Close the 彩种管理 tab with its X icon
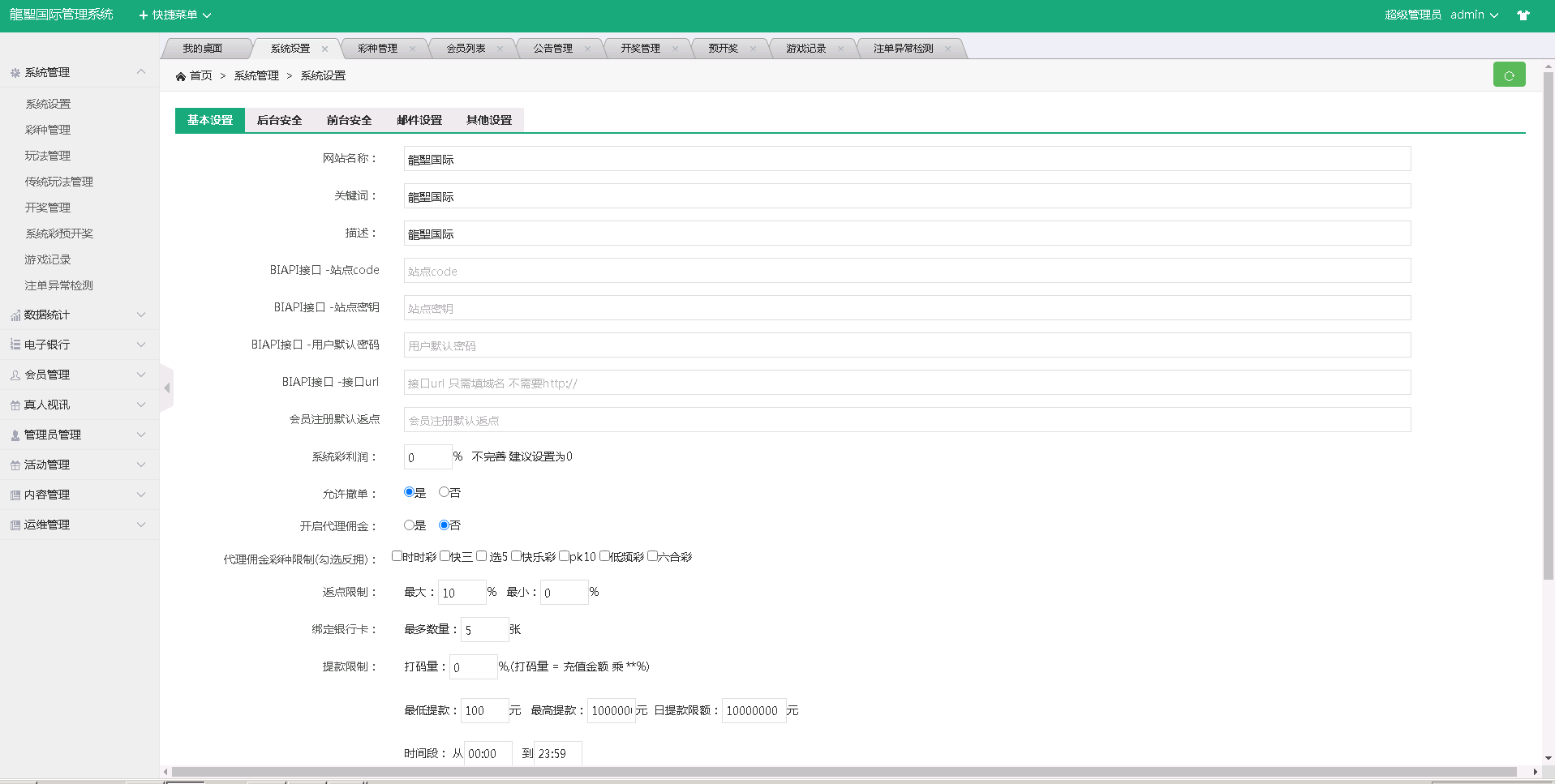Image resolution: width=1555 pixels, height=784 pixels. [412, 49]
